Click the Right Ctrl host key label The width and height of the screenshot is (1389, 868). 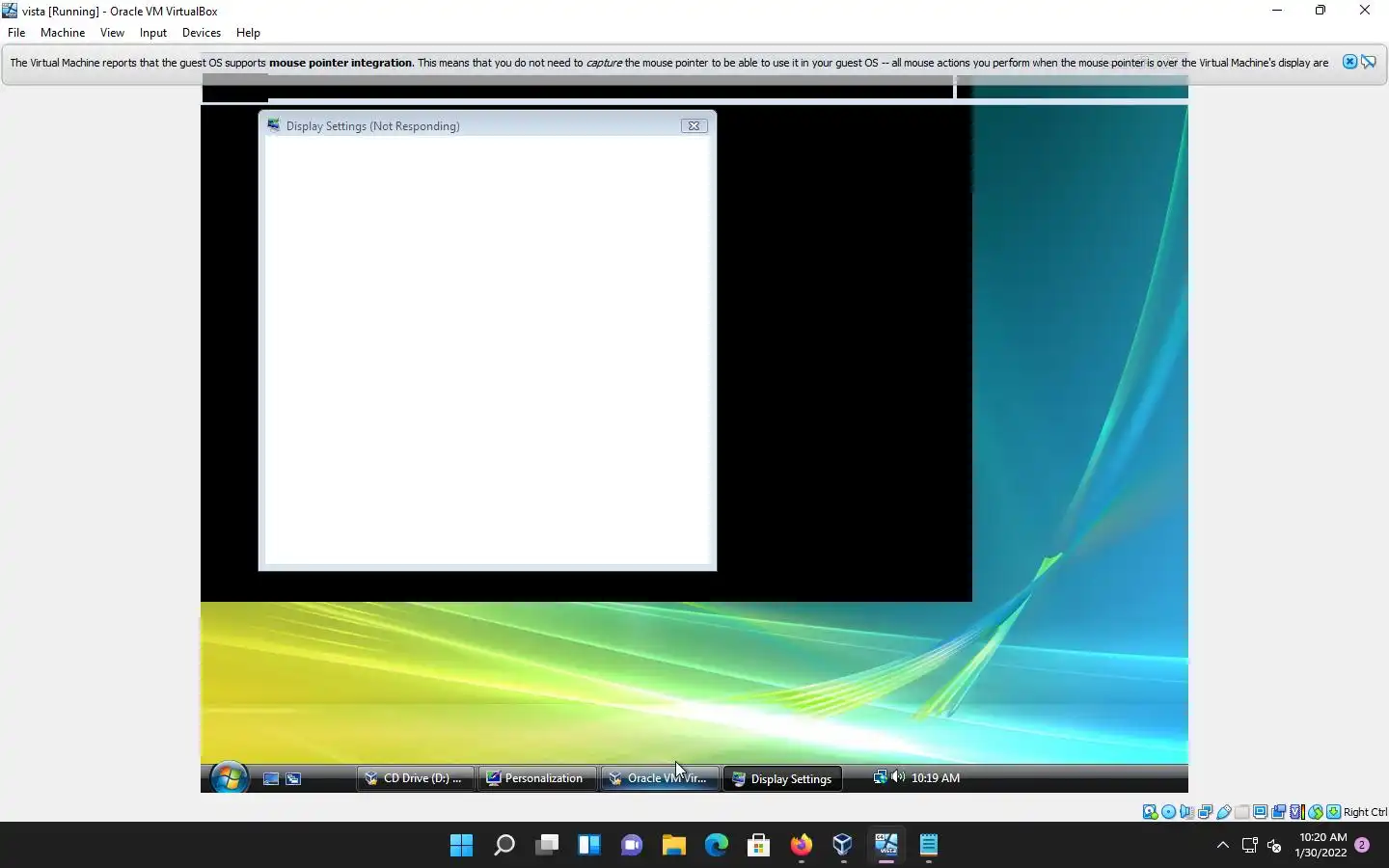pyautogui.click(x=1365, y=812)
